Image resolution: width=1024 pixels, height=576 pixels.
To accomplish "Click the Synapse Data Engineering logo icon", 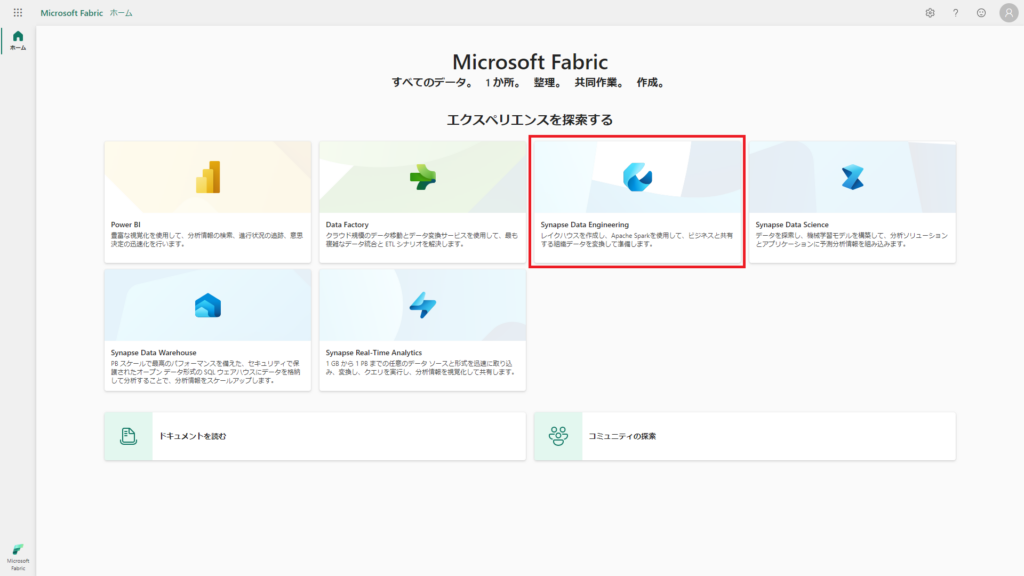I will tap(637, 177).
